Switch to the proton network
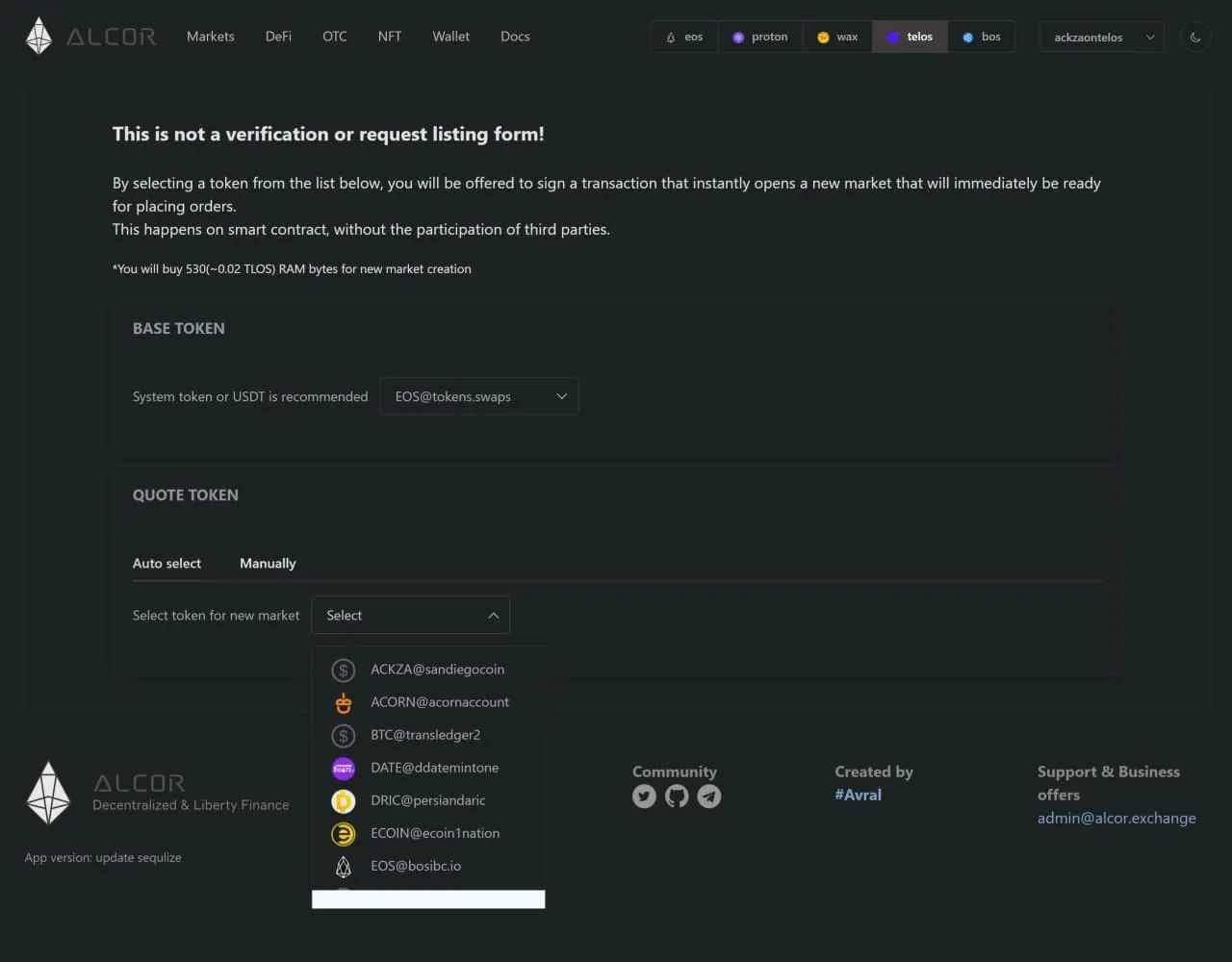Viewport: 1232px width, 962px height. [x=760, y=37]
